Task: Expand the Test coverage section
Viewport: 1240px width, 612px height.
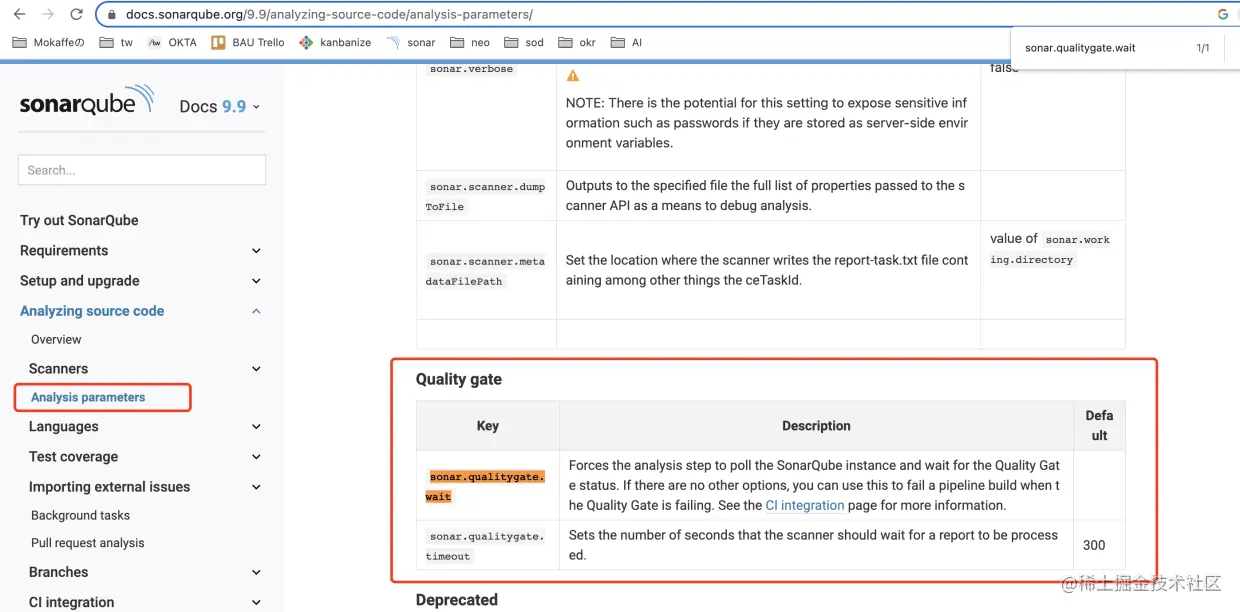Action: pos(256,457)
